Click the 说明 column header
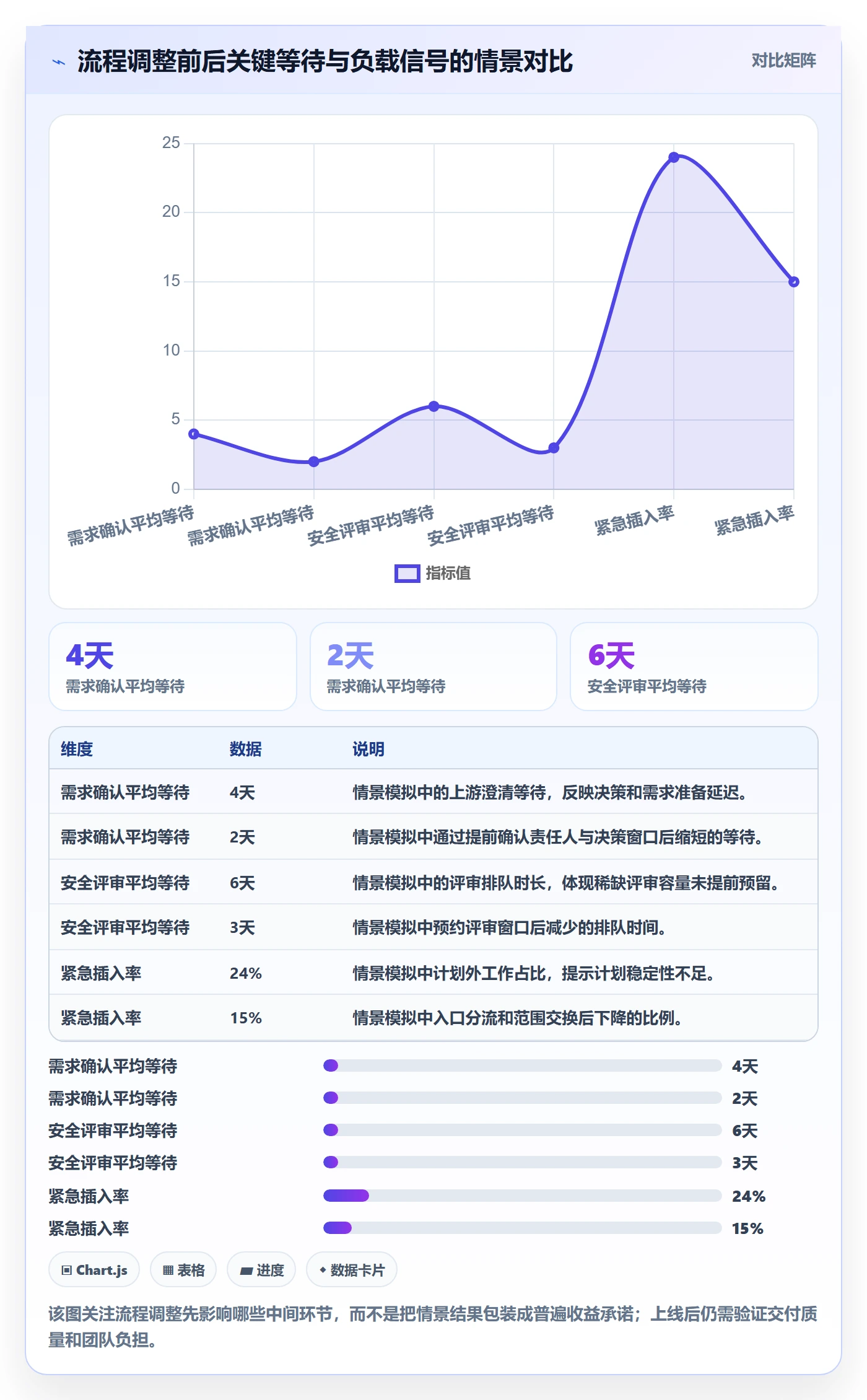867x1400 pixels. [368, 749]
